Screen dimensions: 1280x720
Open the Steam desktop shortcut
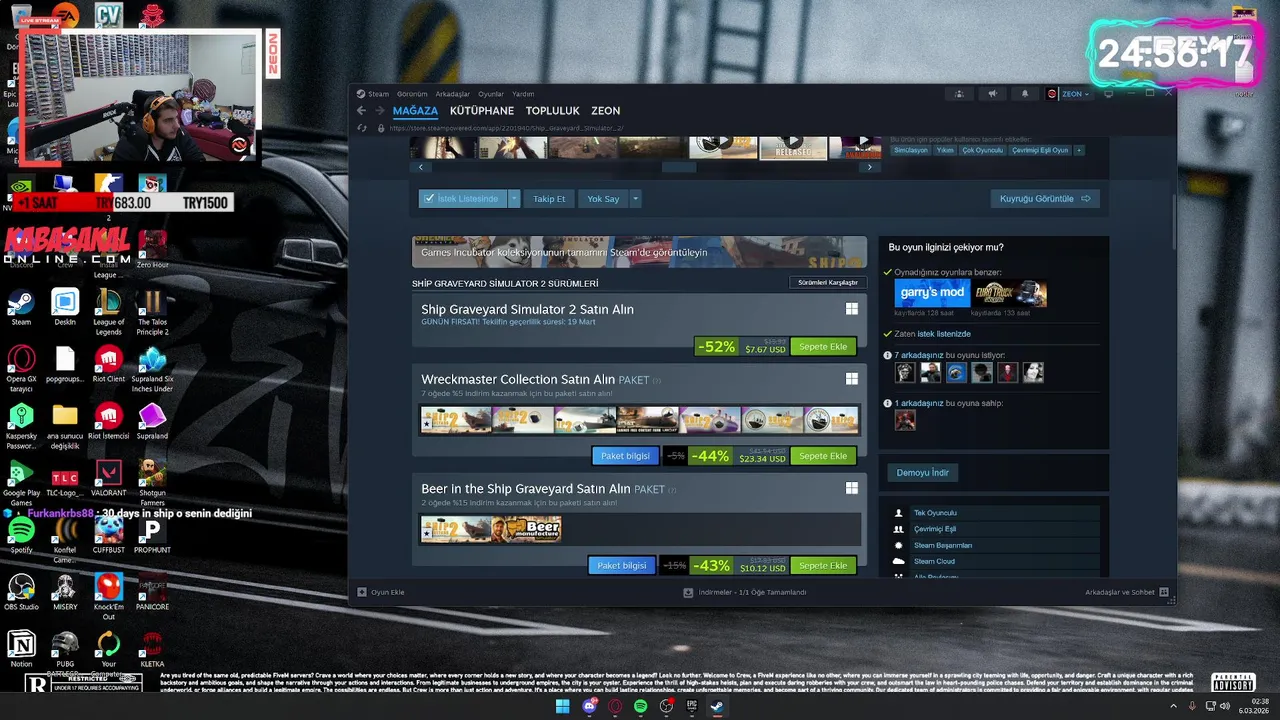tap(21, 307)
